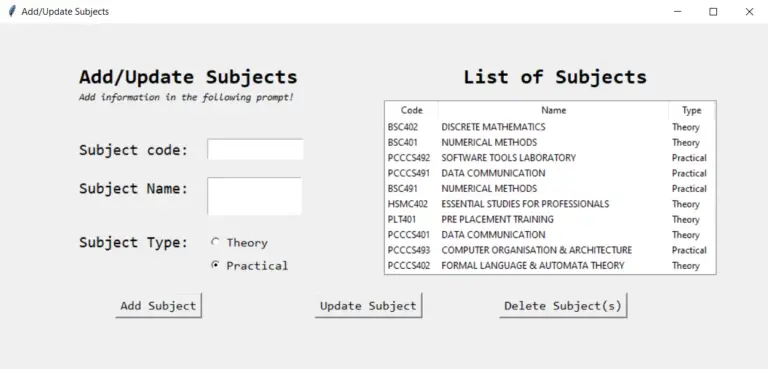Click the feather app icon in title bar
Screen dimensions: 768x369
tap(12, 11)
